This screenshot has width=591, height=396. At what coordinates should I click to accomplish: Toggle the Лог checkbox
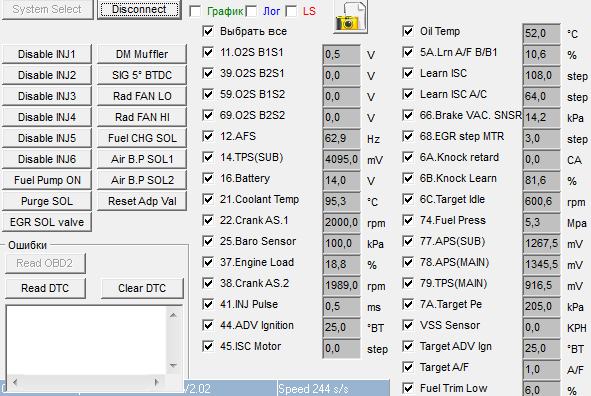point(251,11)
